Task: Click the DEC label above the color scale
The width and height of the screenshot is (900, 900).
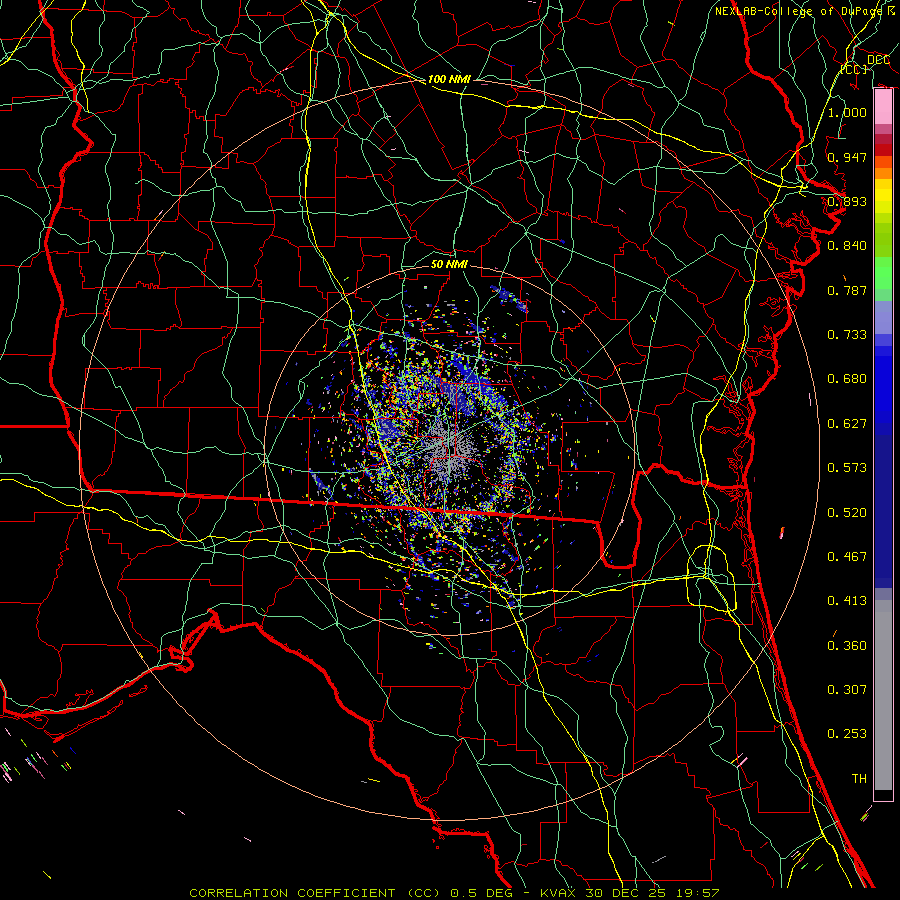Action: click(x=879, y=60)
